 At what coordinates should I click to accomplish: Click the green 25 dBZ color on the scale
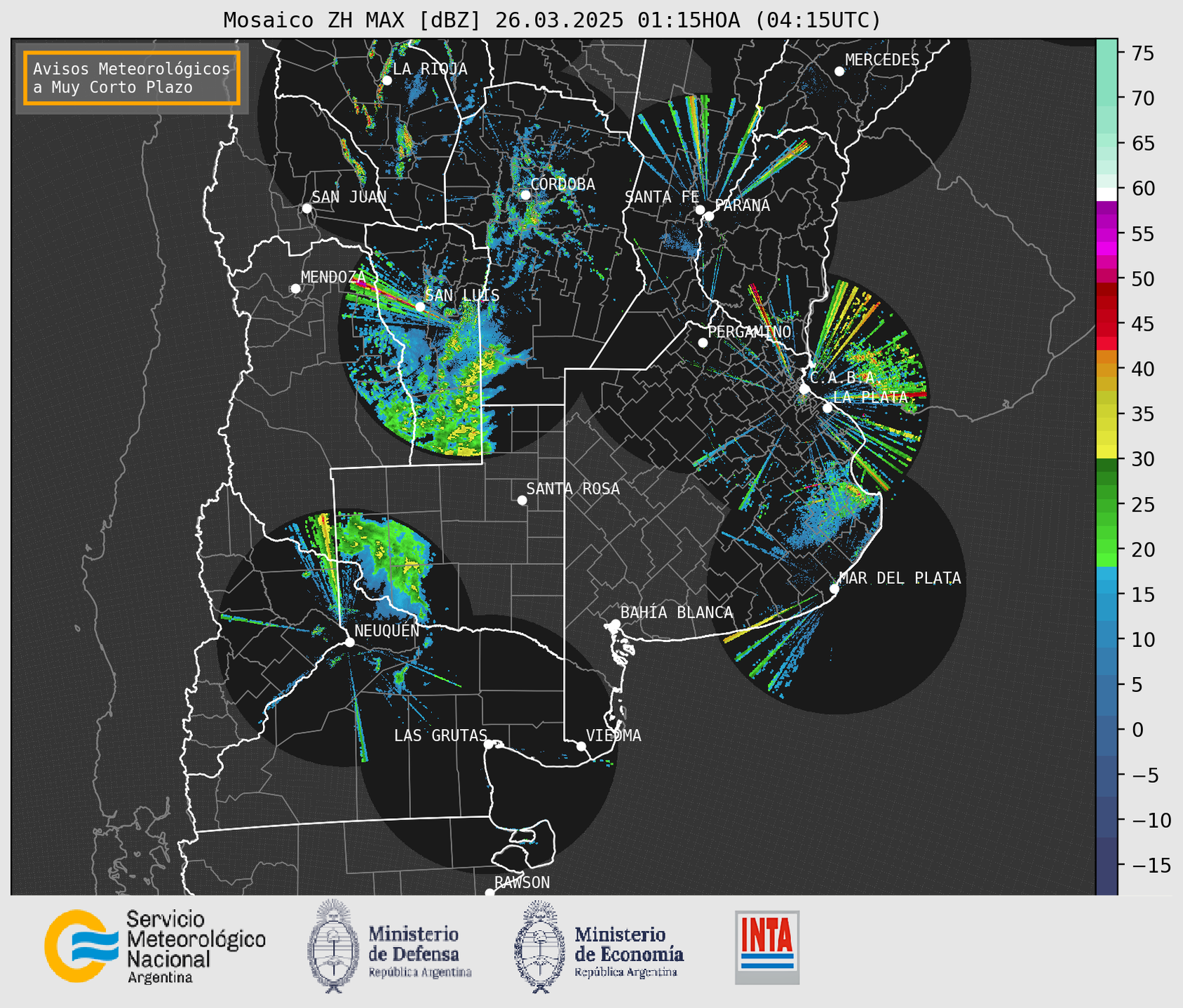pos(1106,504)
